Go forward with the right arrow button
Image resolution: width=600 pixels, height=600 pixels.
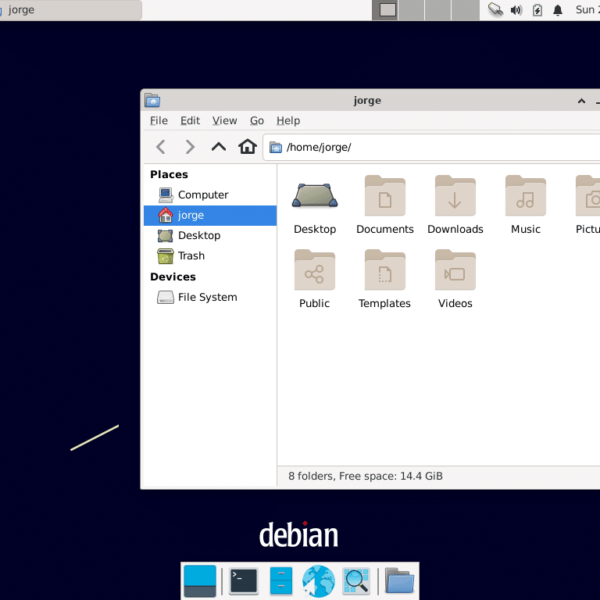190,147
